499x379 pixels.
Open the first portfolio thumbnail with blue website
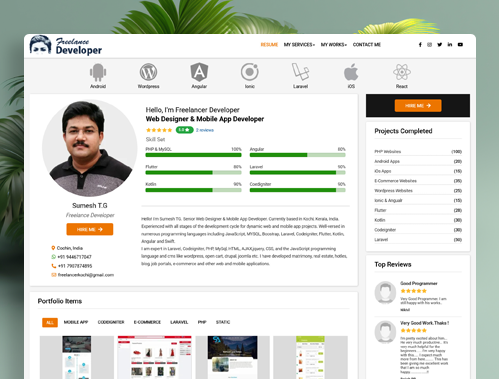click(x=77, y=357)
